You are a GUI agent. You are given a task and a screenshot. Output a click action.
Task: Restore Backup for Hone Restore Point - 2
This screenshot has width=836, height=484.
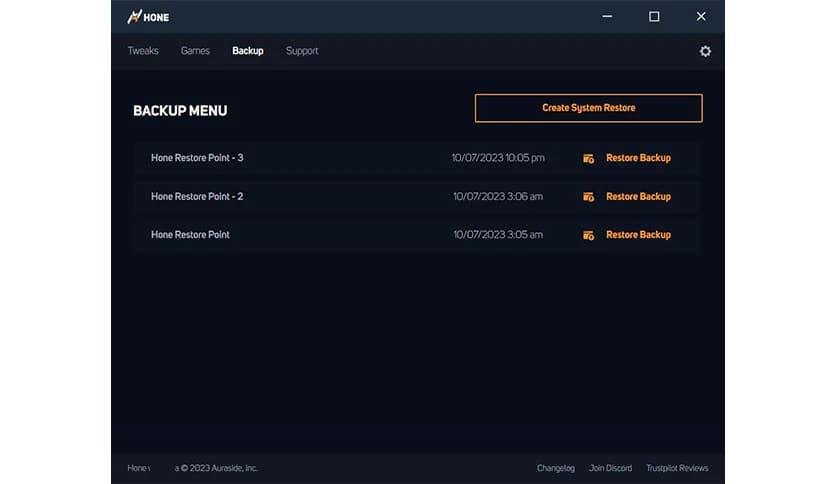[x=638, y=196]
